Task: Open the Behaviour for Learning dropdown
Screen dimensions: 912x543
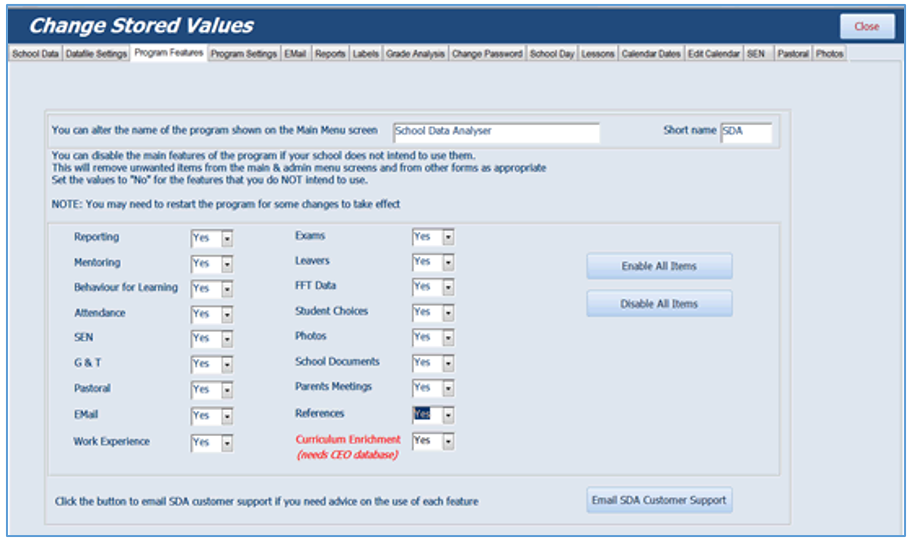Action: (227, 289)
